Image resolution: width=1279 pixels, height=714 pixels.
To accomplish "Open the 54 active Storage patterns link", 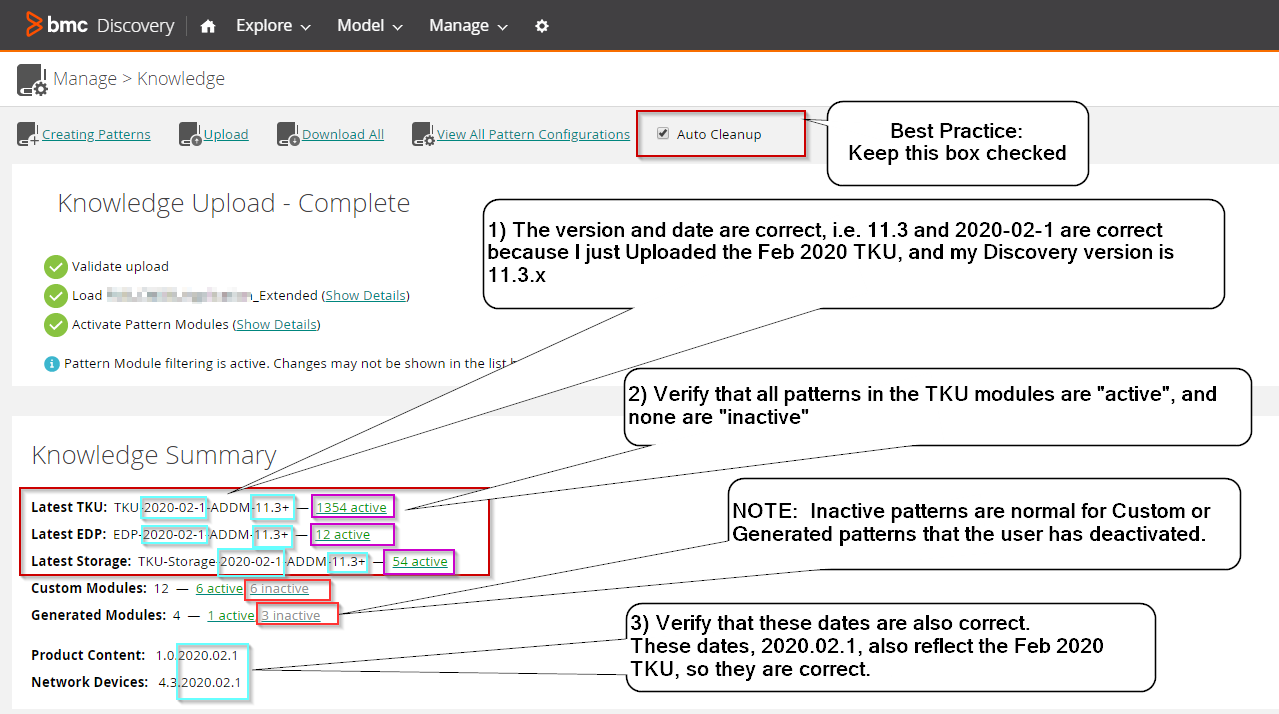I will coord(420,562).
